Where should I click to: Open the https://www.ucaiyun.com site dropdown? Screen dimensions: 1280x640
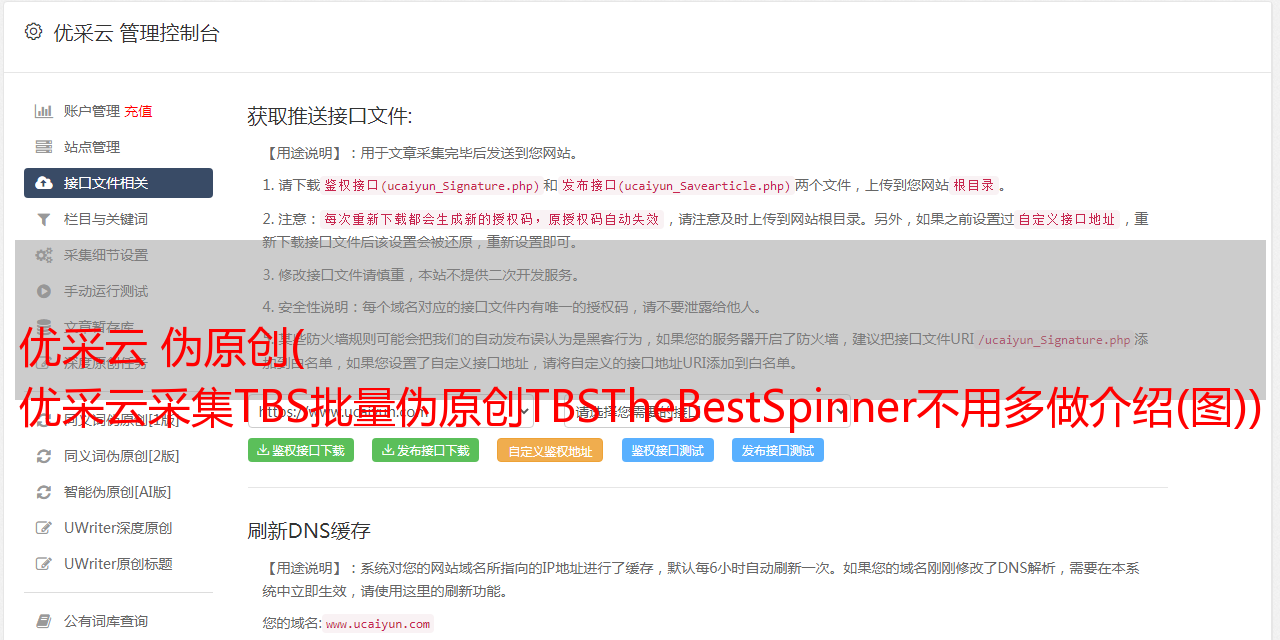click(391, 411)
